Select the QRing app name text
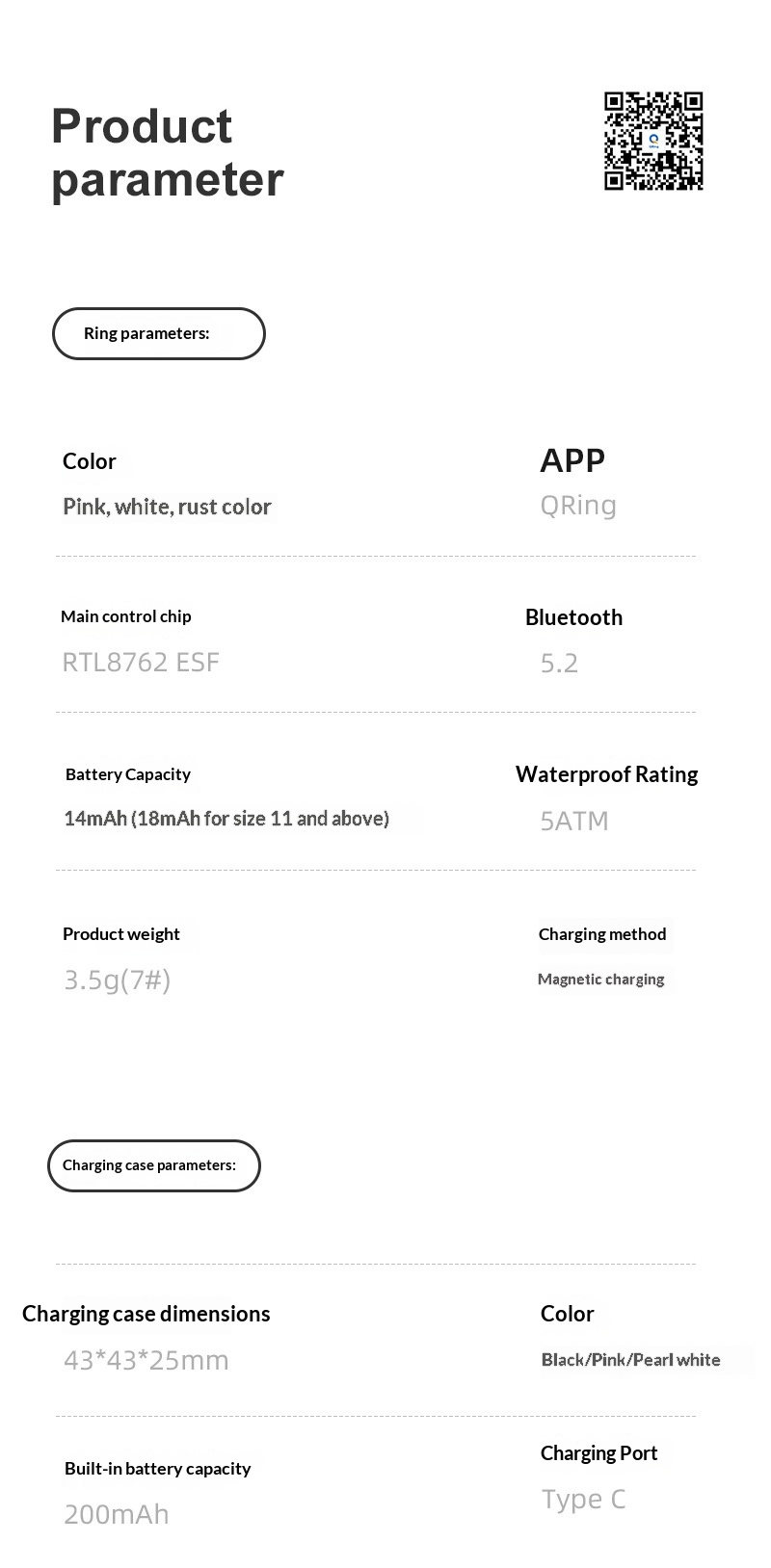 (578, 506)
